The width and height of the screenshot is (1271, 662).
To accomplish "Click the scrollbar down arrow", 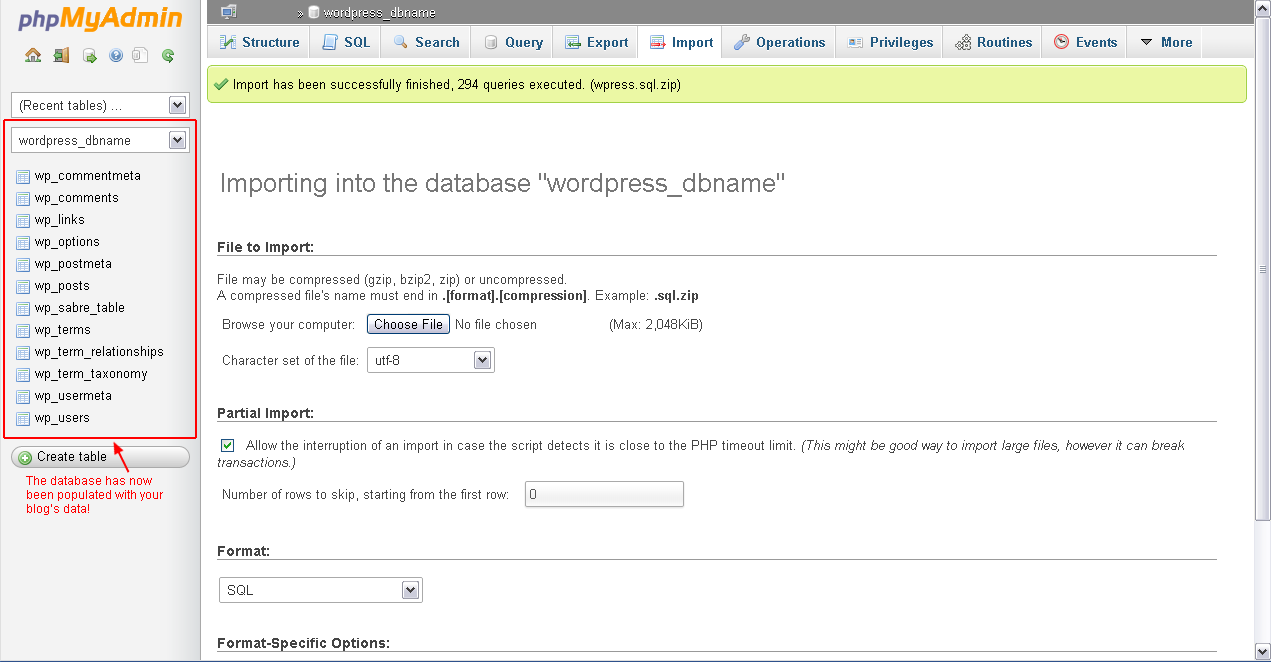I will click(1263, 652).
